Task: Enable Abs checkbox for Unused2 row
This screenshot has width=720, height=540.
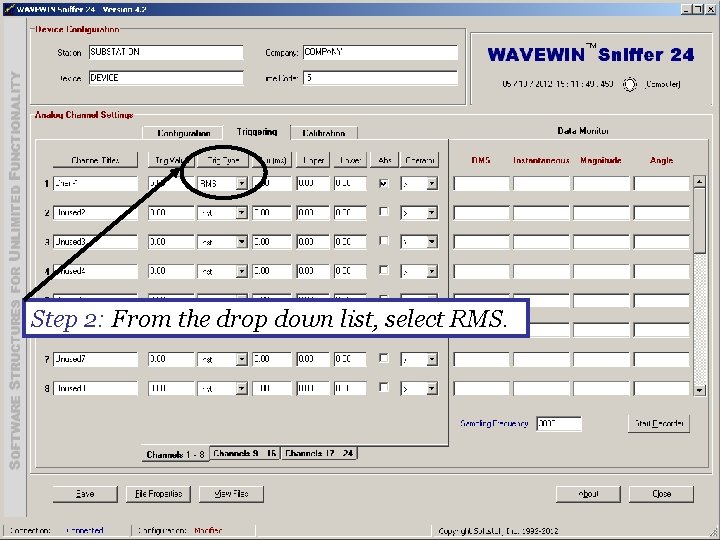Action: tap(384, 212)
